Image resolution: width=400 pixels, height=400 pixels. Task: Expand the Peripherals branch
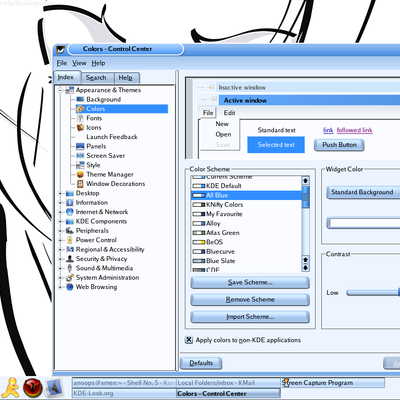(x=60, y=231)
